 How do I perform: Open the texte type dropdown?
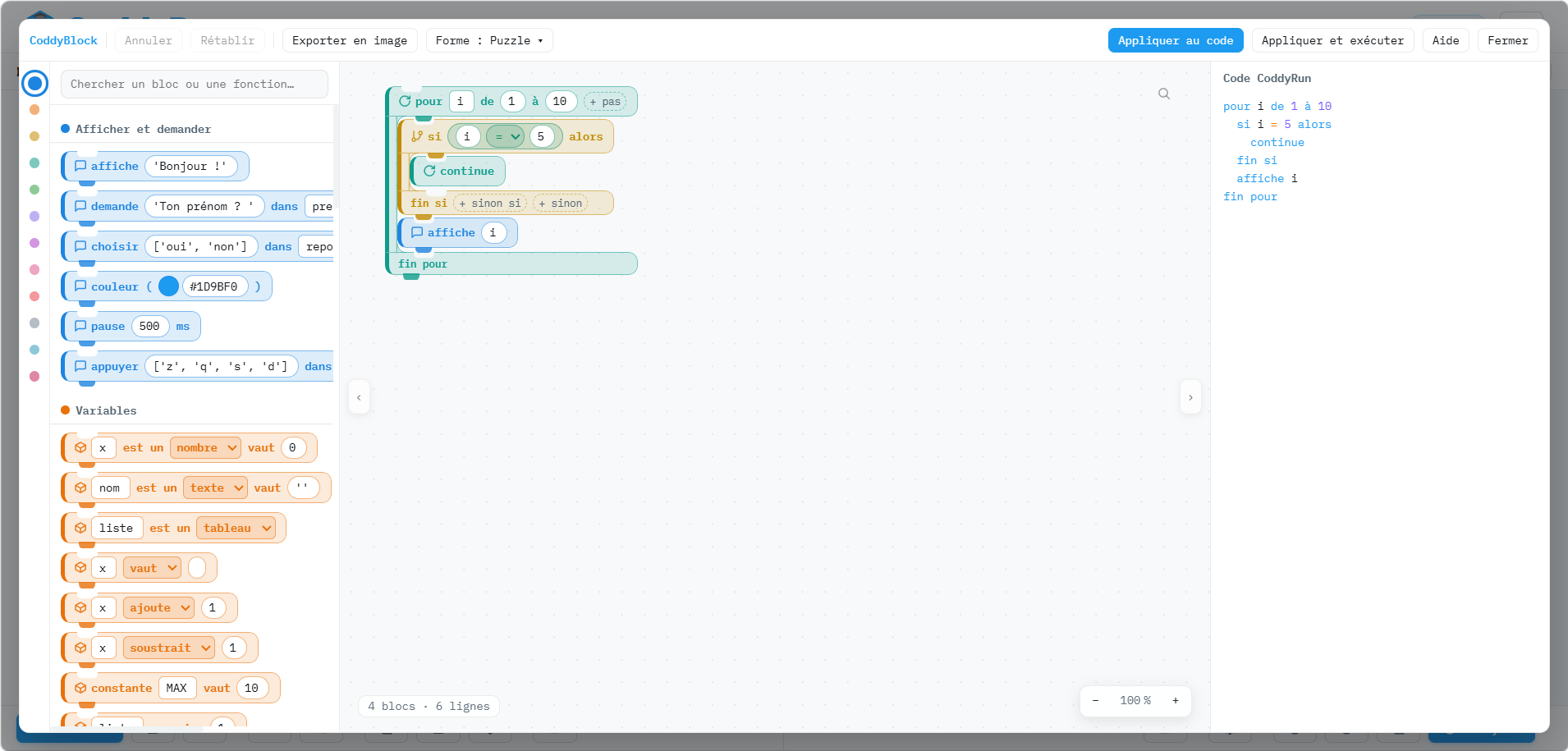[x=215, y=488]
